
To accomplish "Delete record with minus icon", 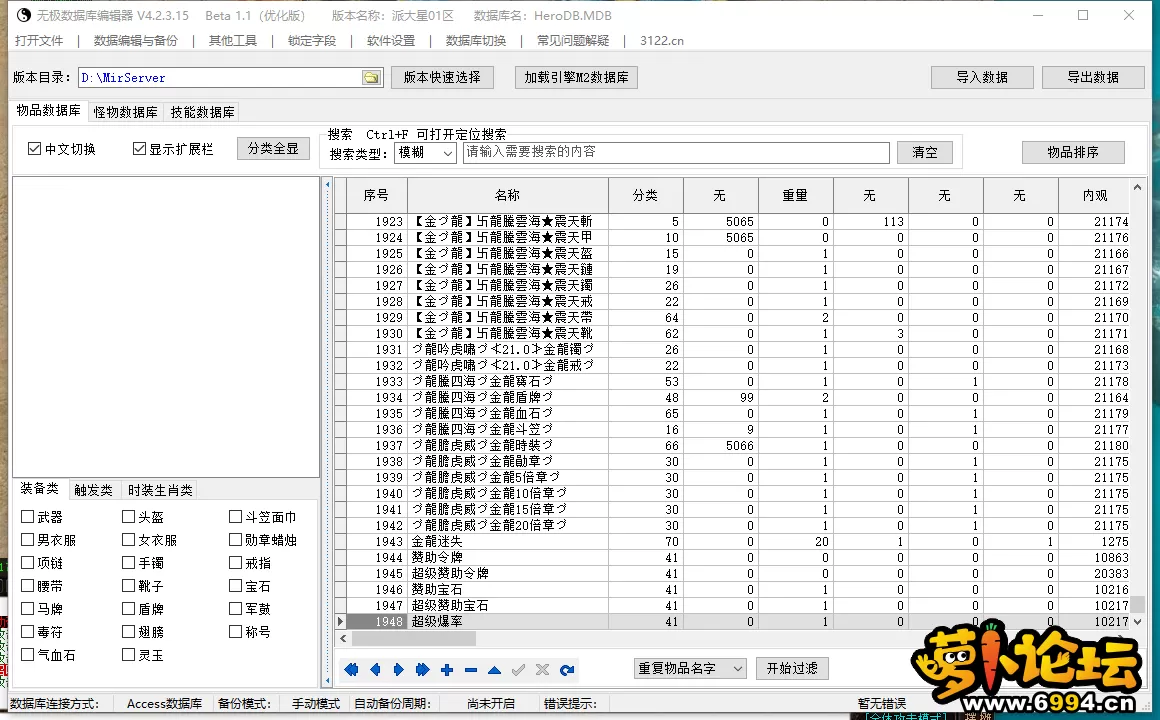I will tap(471, 670).
